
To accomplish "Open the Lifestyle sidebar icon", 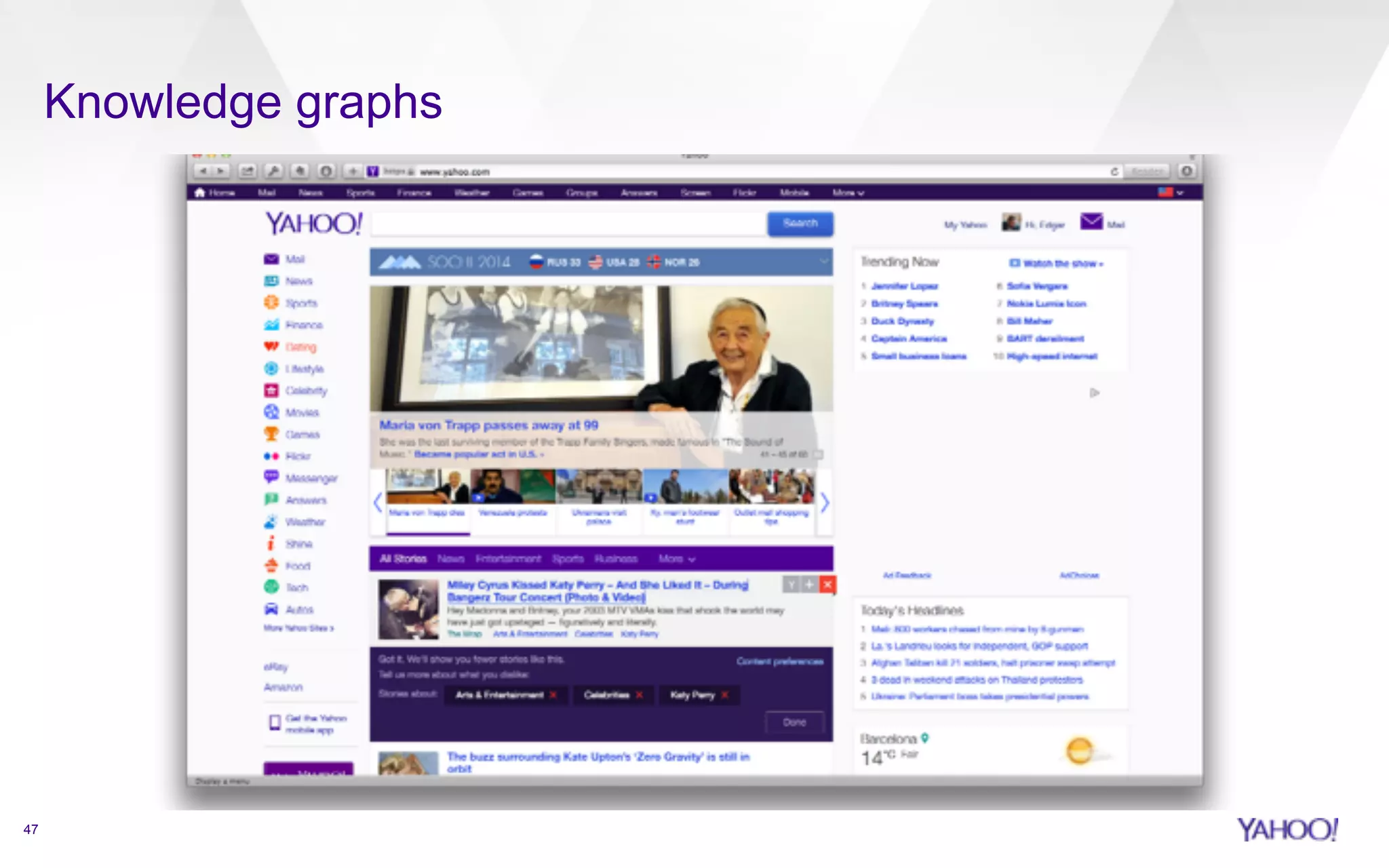I will (x=271, y=368).
